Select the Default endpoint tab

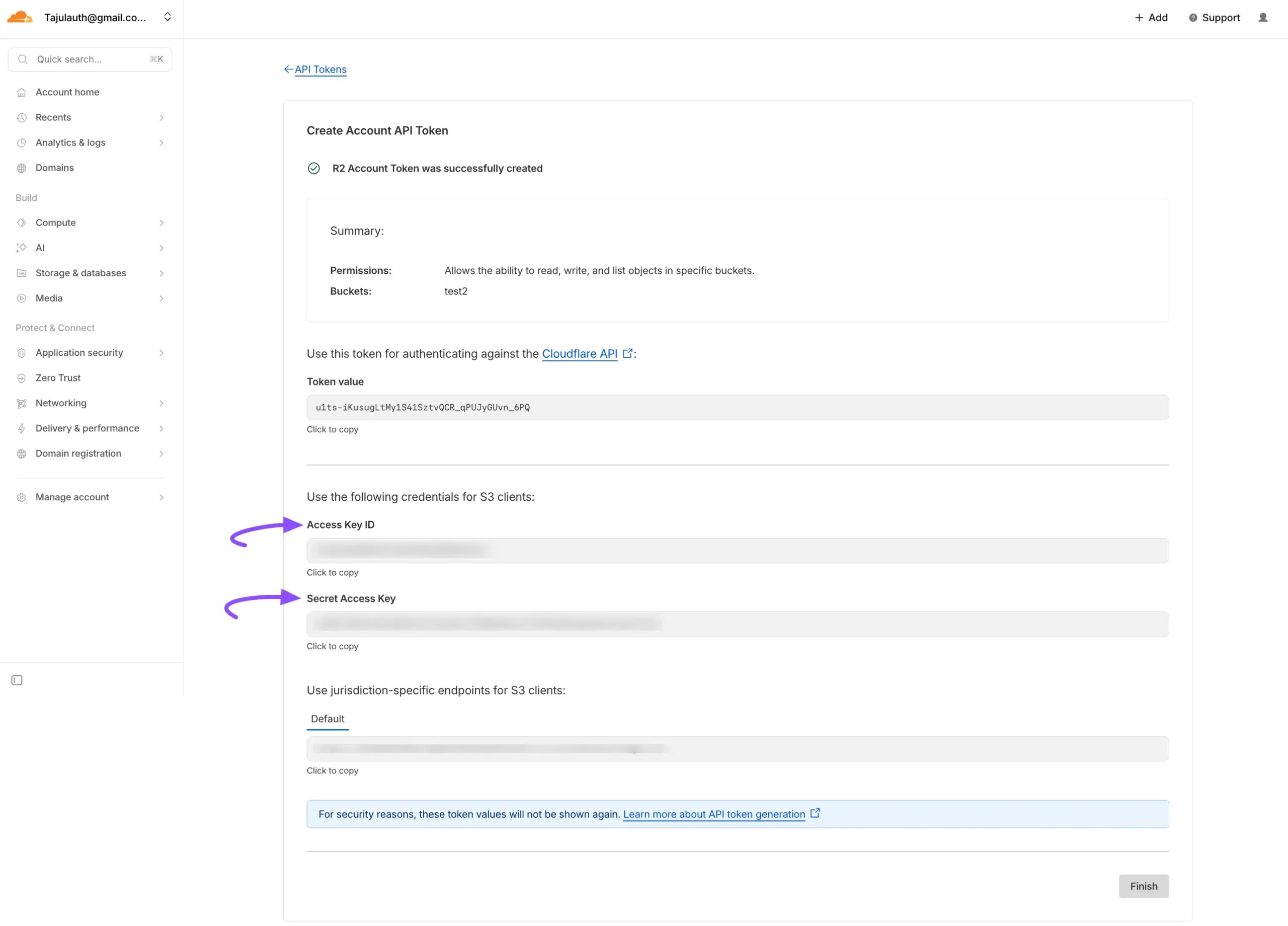click(327, 719)
